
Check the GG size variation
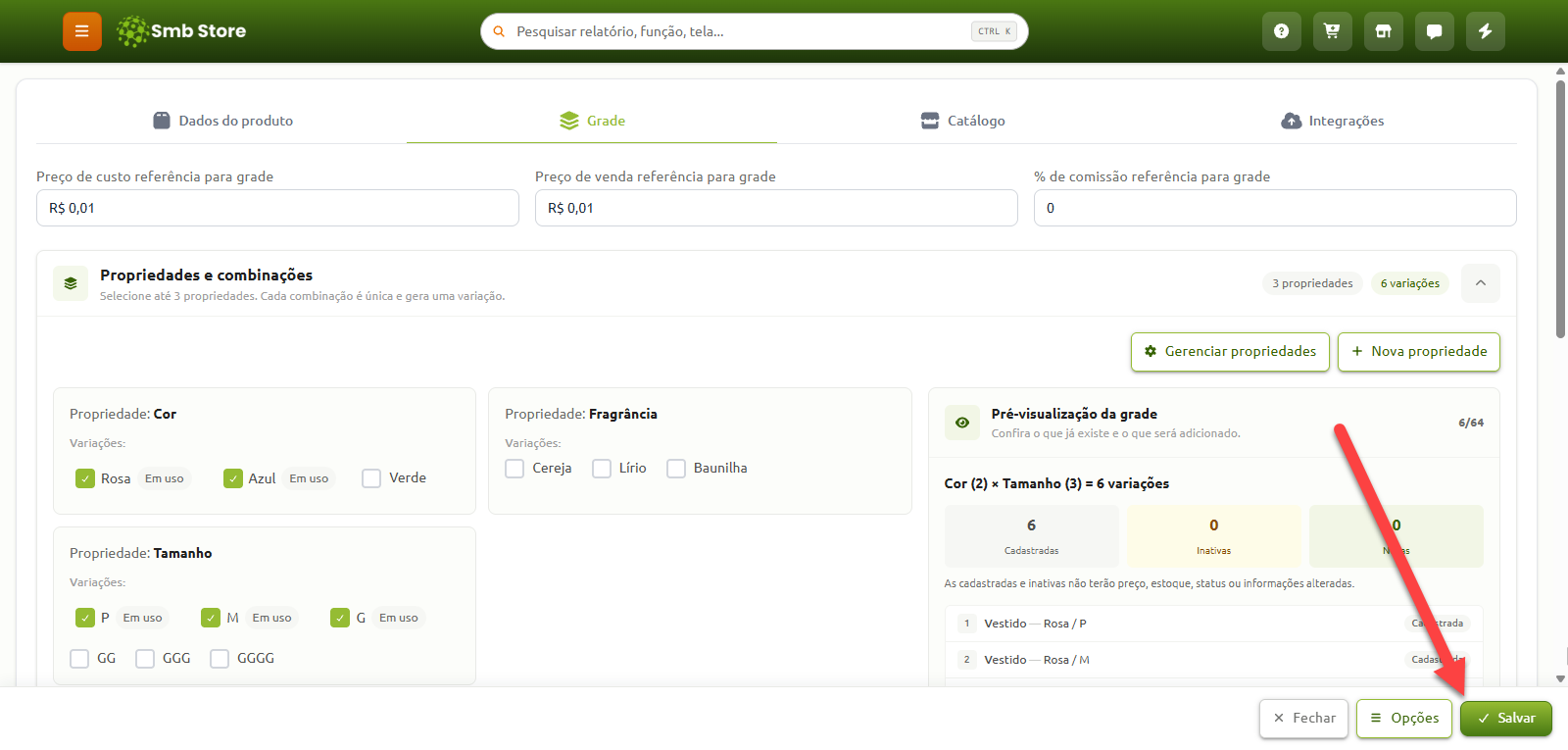(79, 659)
